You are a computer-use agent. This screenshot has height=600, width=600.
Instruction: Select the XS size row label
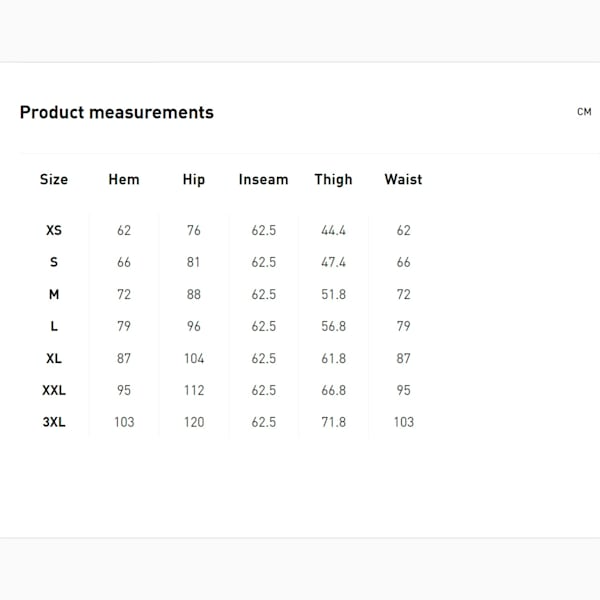(54, 230)
